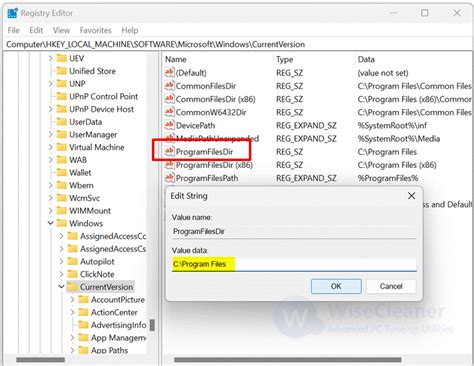Click the %ProgramFiles% data cell

[x=388, y=178]
